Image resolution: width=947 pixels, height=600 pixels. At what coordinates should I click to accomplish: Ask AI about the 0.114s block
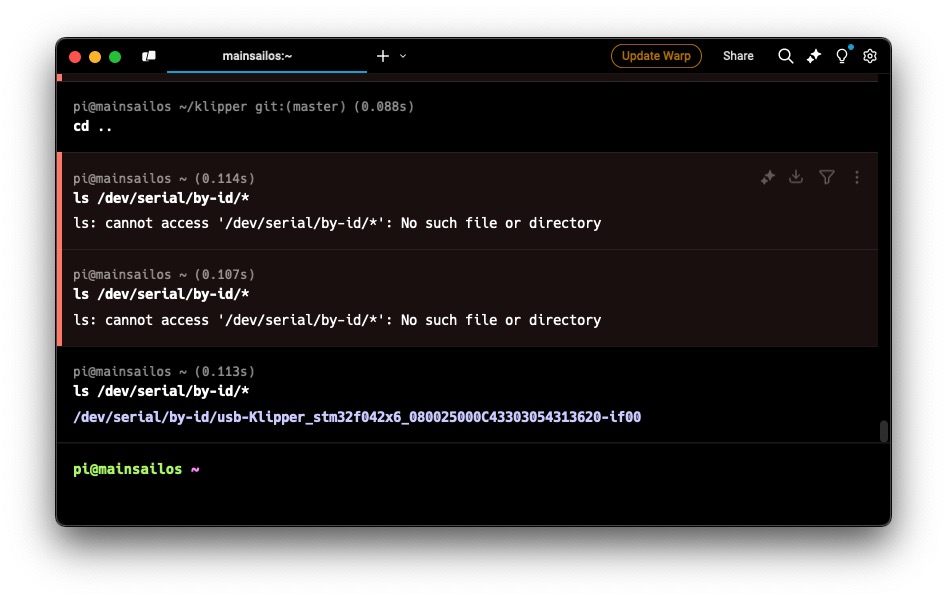coord(768,177)
